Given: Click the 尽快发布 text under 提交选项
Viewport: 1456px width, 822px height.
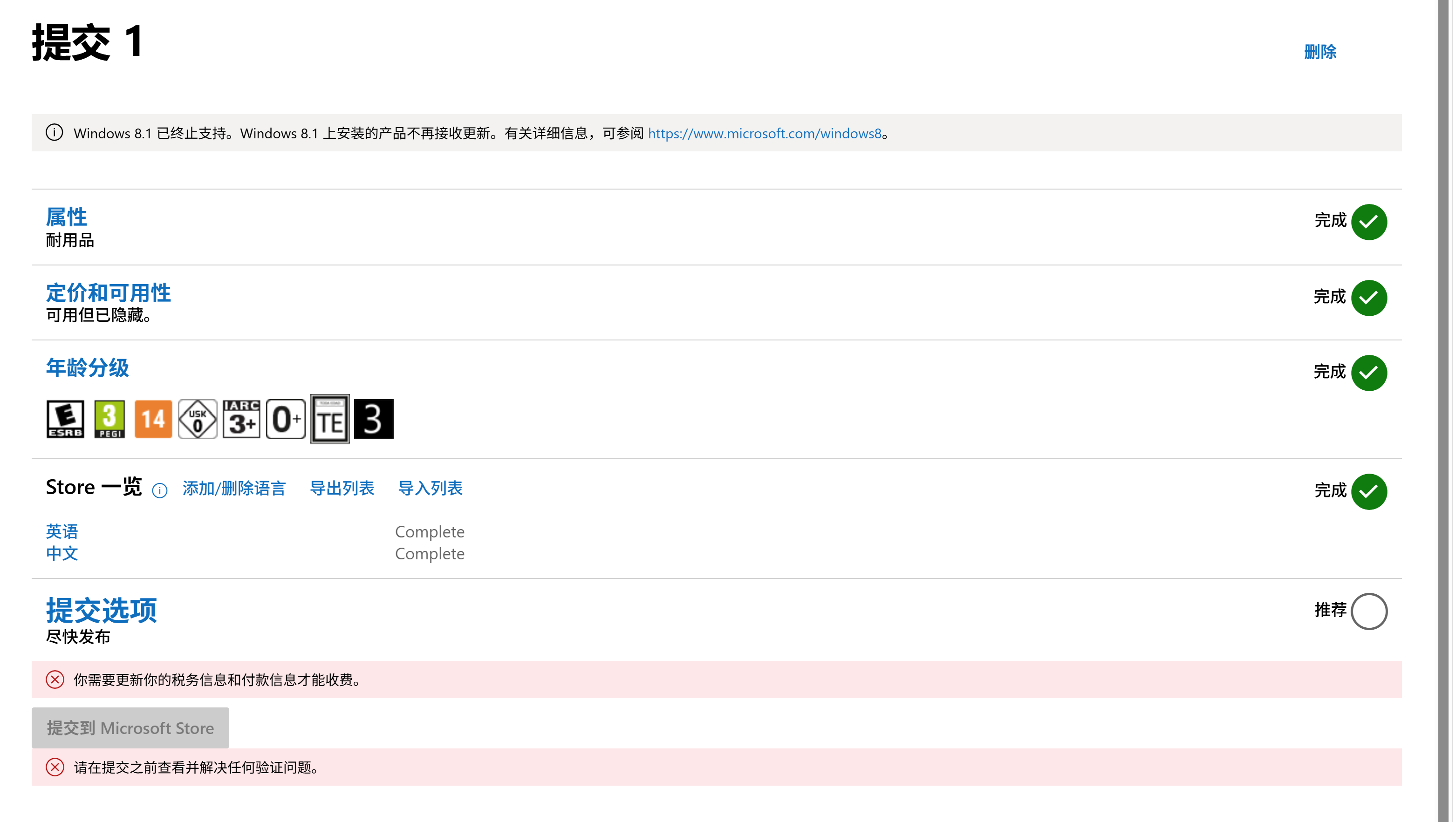Looking at the screenshot, I should coord(78,637).
